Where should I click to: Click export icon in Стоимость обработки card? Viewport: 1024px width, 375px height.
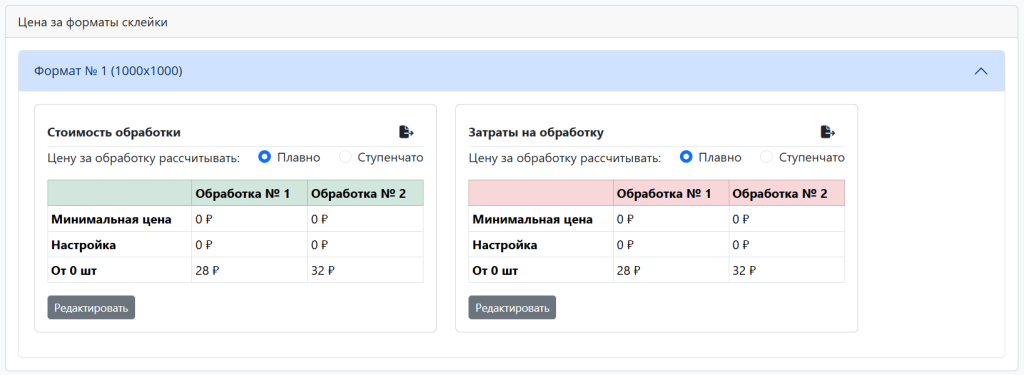[406, 132]
